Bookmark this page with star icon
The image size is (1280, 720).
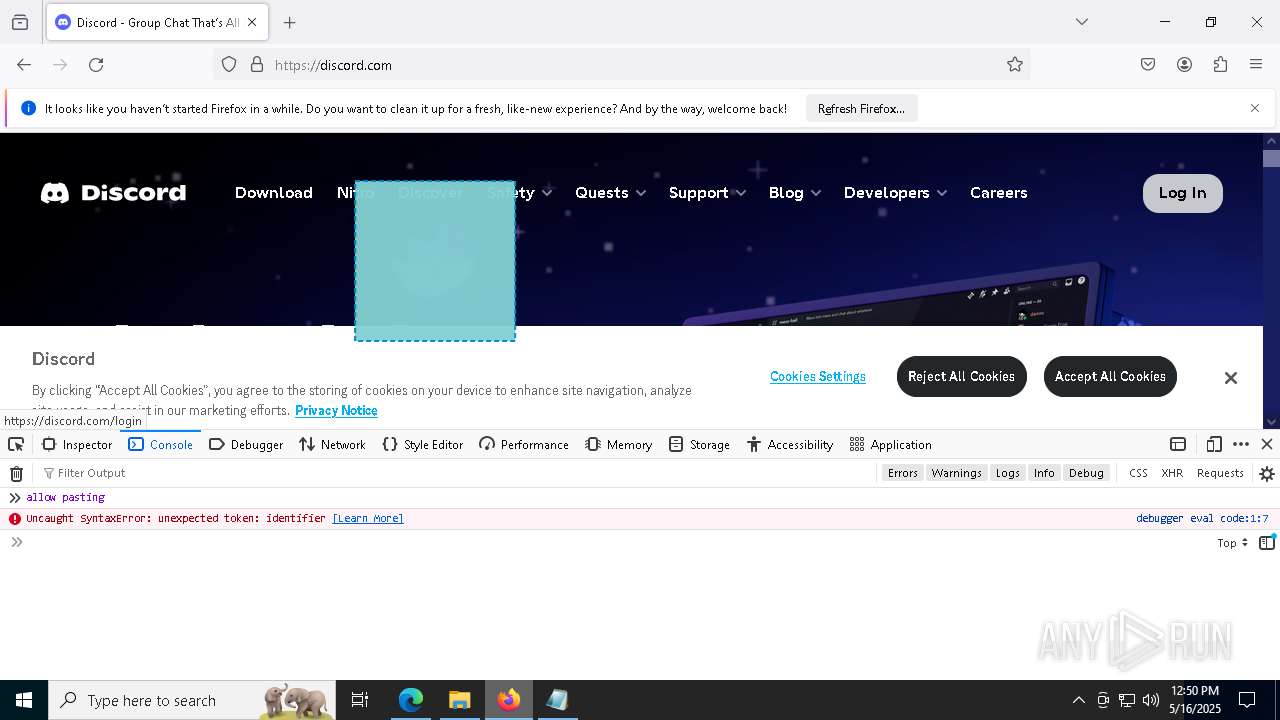(1015, 65)
